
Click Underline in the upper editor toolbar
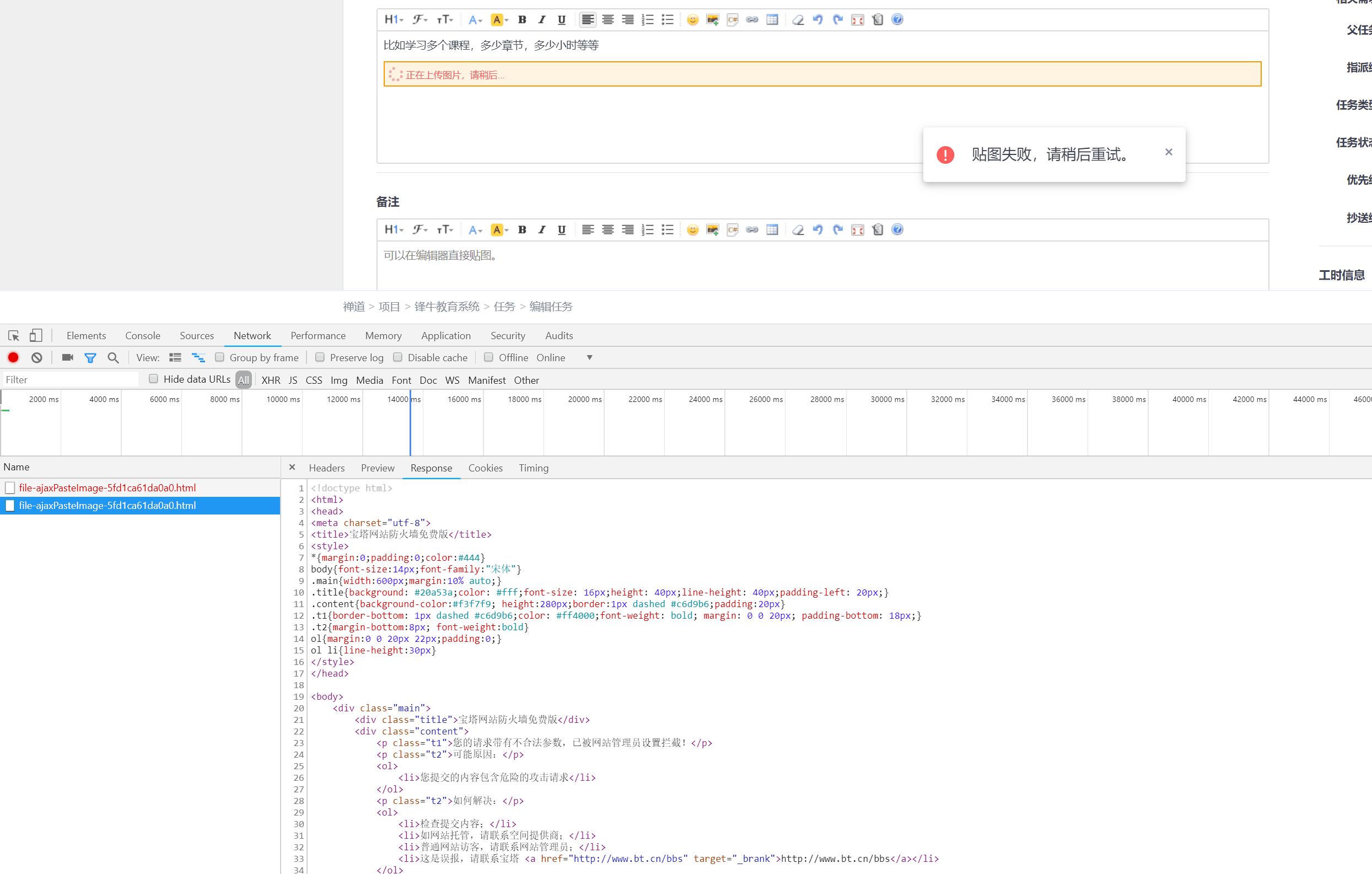click(562, 20)
